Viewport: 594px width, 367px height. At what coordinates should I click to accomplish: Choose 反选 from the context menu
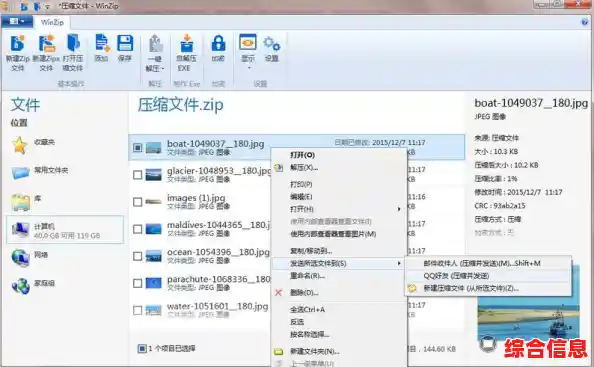point(297,322)
